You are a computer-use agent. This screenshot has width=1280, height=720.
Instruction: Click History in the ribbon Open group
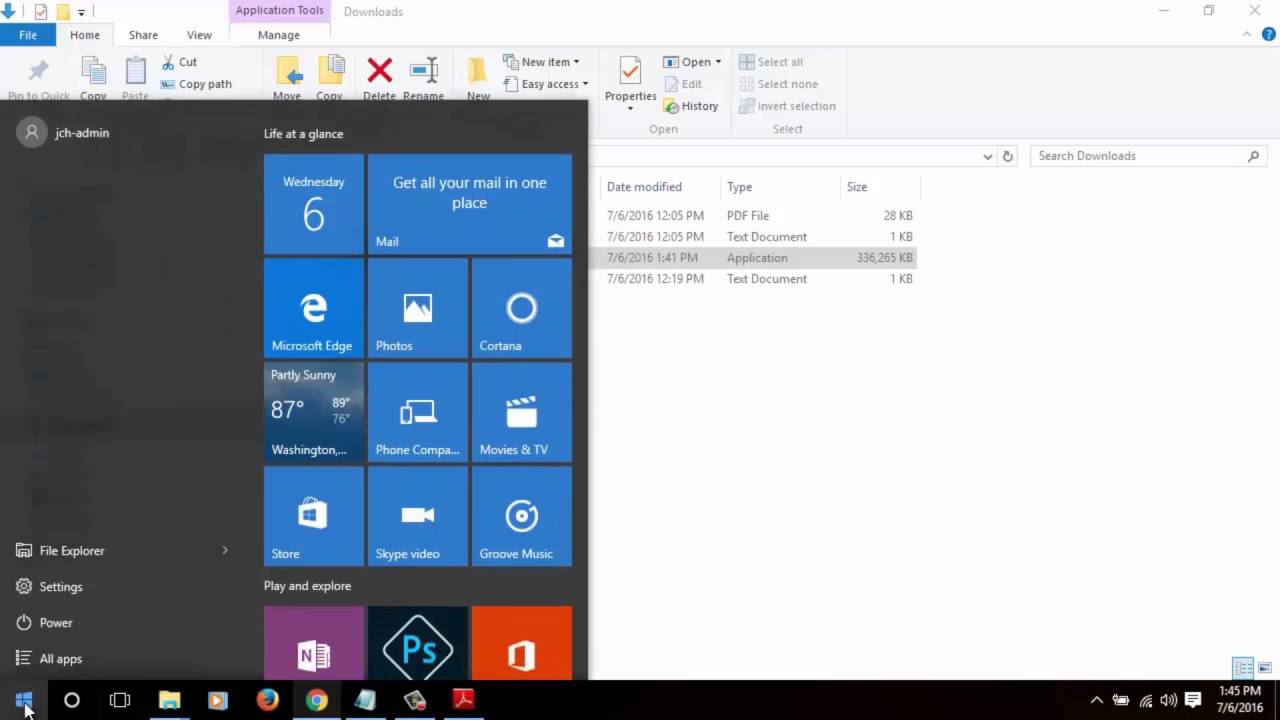pyautogui.click(x=691, y=106)
